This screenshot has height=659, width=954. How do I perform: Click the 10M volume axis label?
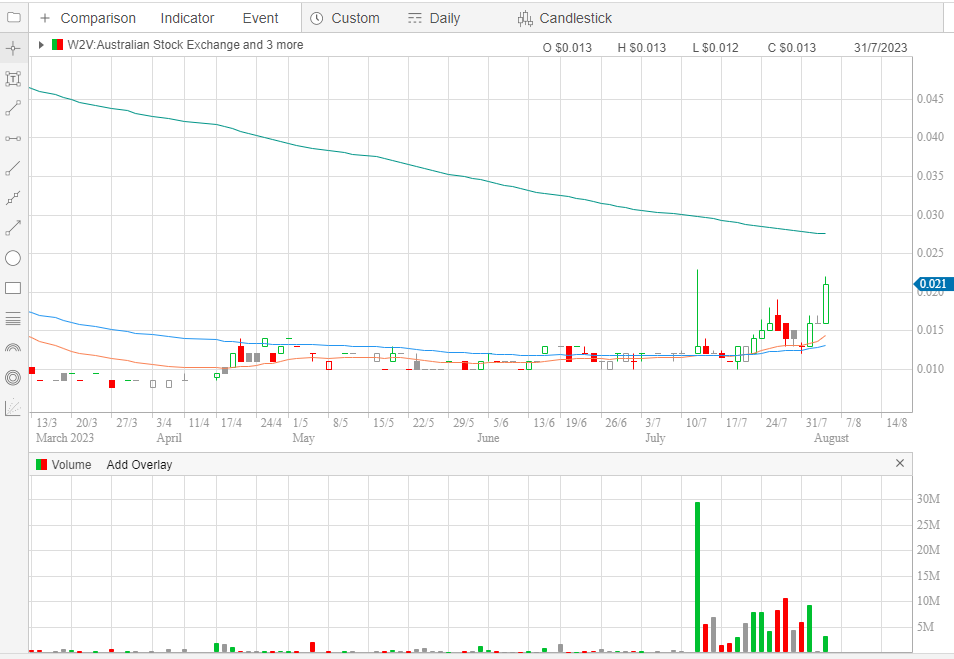click(x=928, y=601)
